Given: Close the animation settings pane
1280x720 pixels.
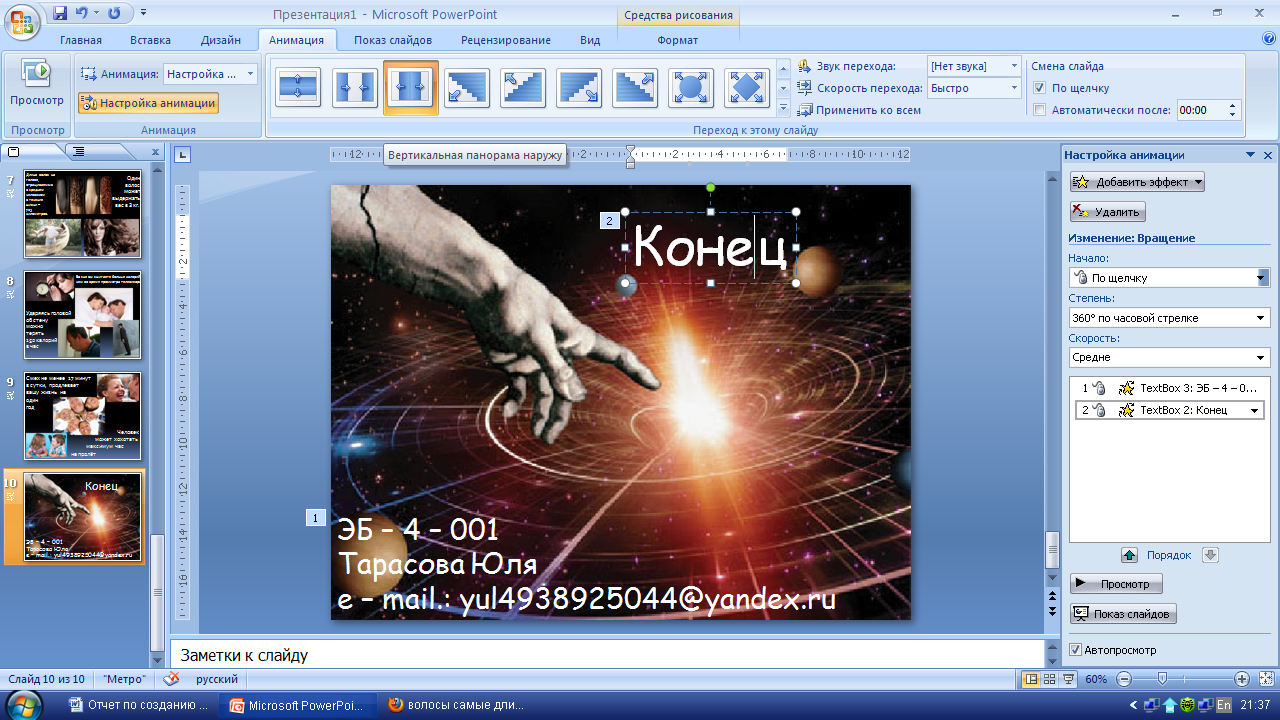Looking at the screenshot, I should click(x=1268, y=155).
